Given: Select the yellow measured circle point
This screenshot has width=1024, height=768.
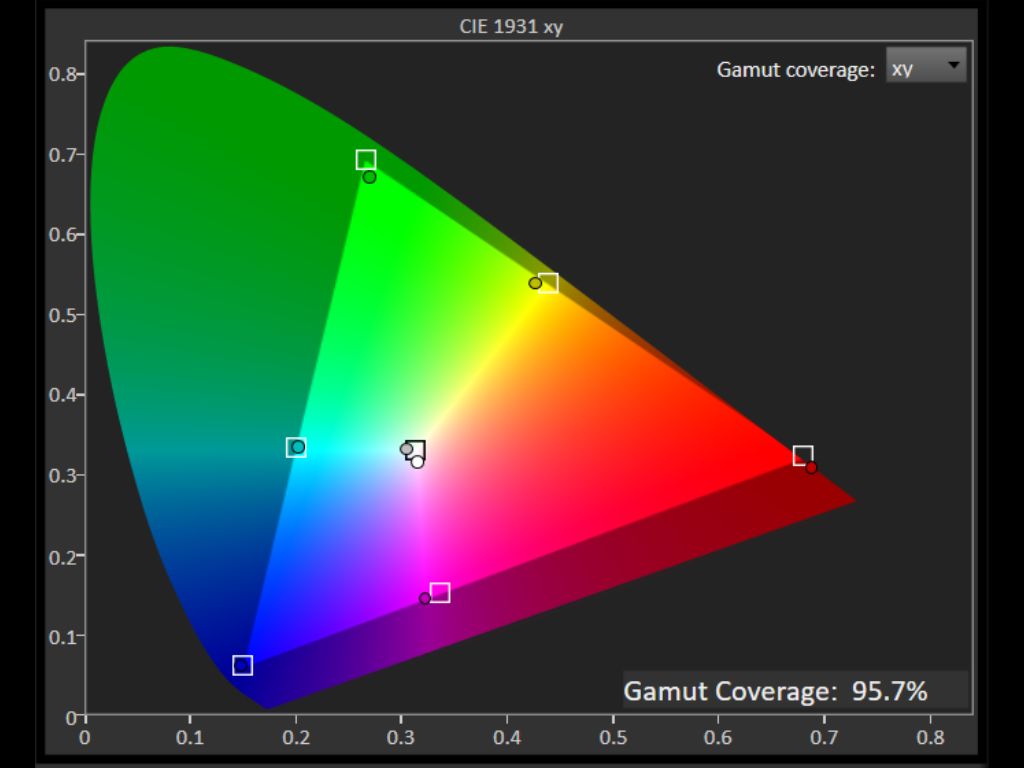Looking at the screenshot, I should pos(535,283).
